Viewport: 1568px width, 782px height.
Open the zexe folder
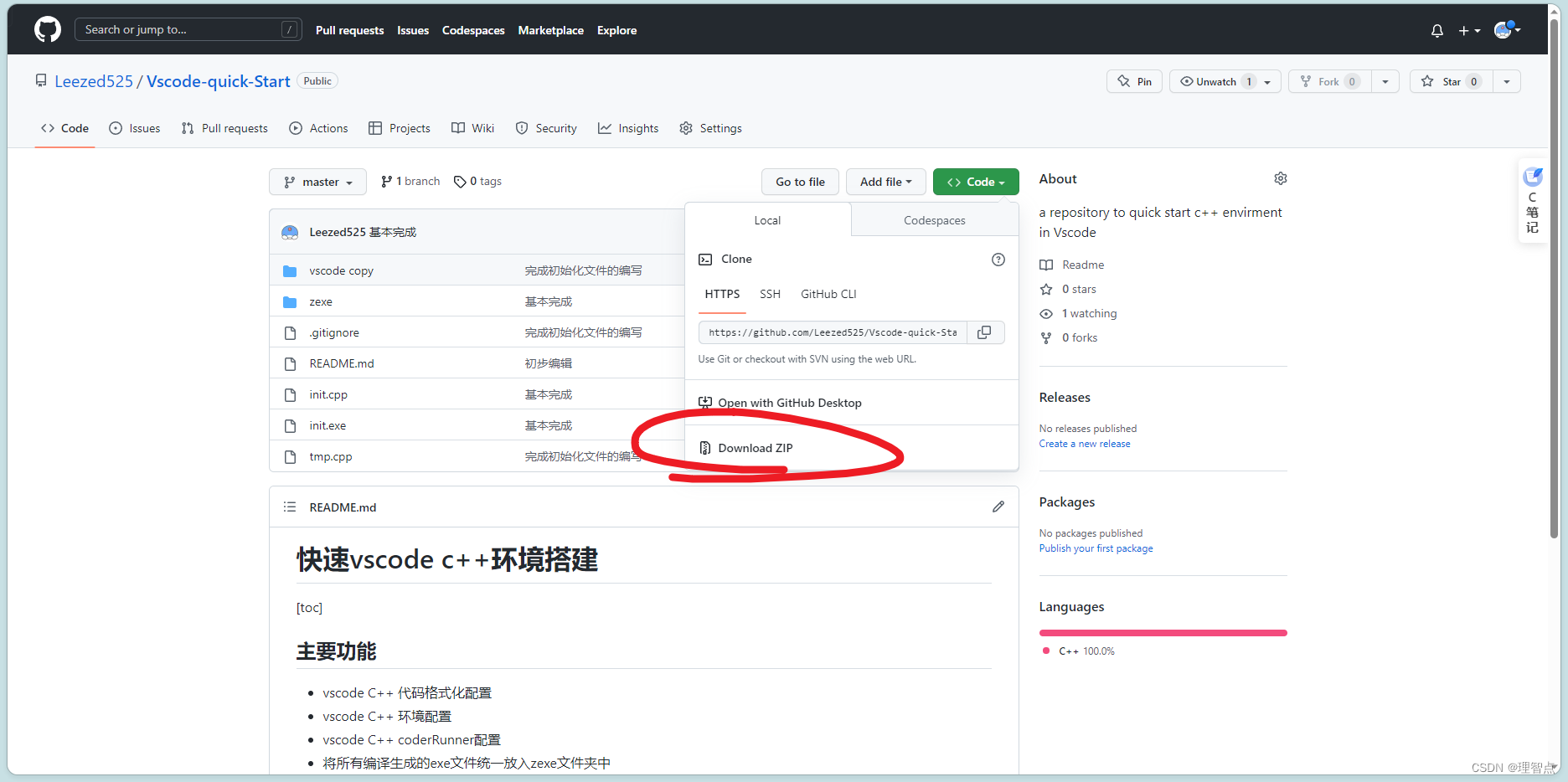point(321,301)
